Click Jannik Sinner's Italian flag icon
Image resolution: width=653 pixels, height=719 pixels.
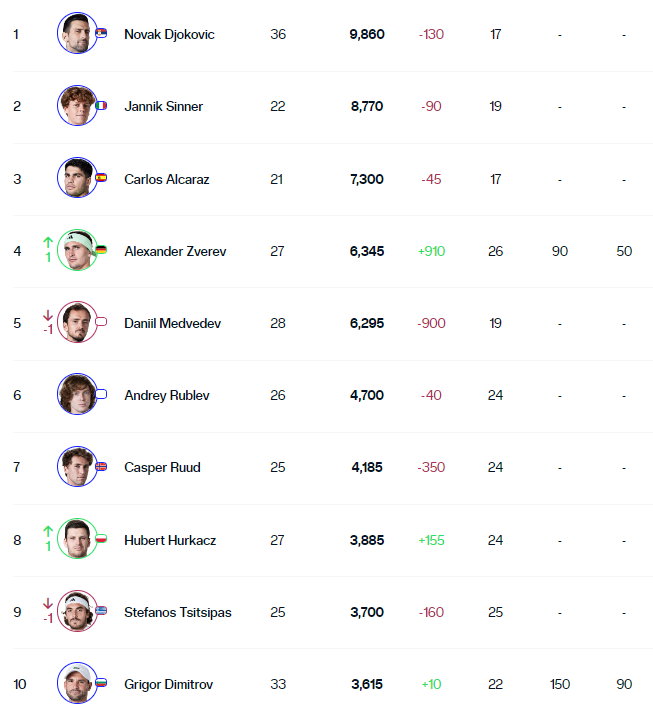[101, 105]
